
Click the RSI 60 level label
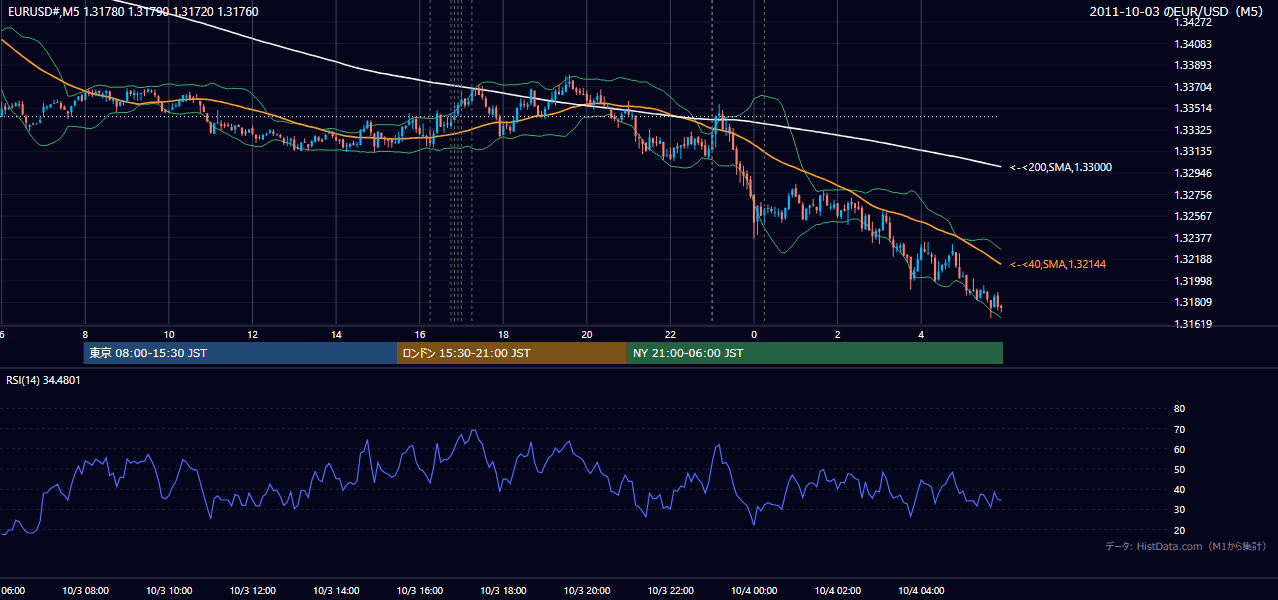1179,449
